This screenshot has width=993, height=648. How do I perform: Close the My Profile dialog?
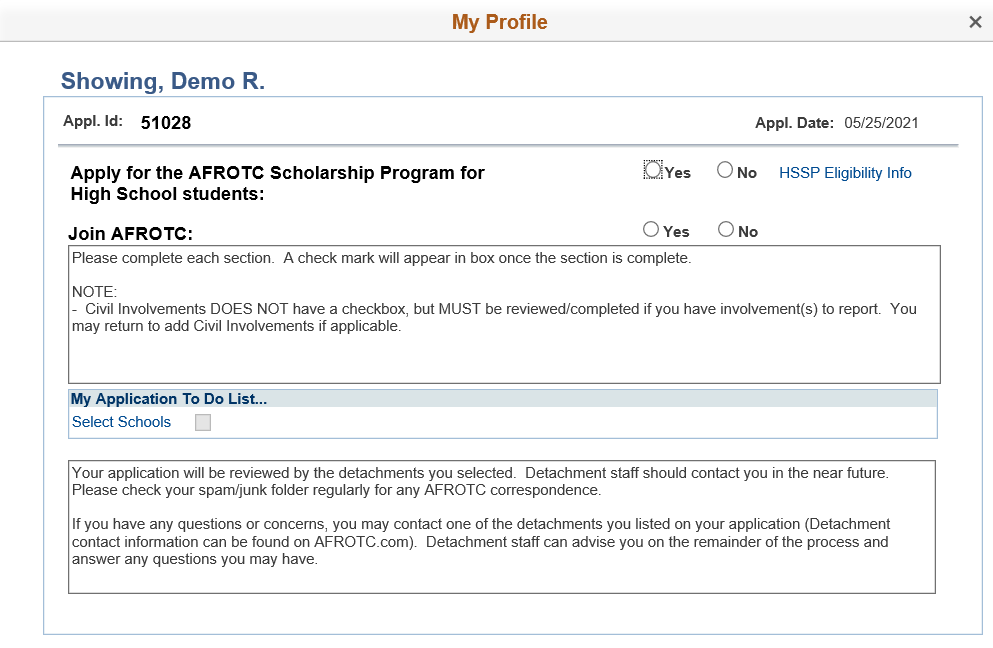click(975, 22)
